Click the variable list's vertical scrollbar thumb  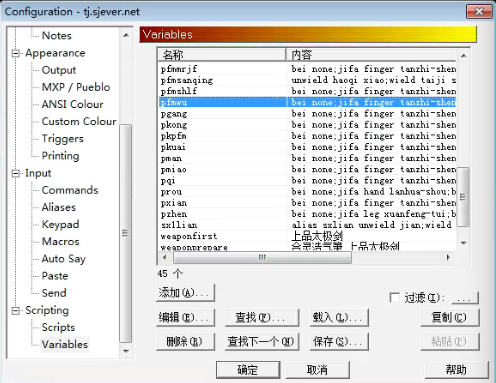pos(463,197)
